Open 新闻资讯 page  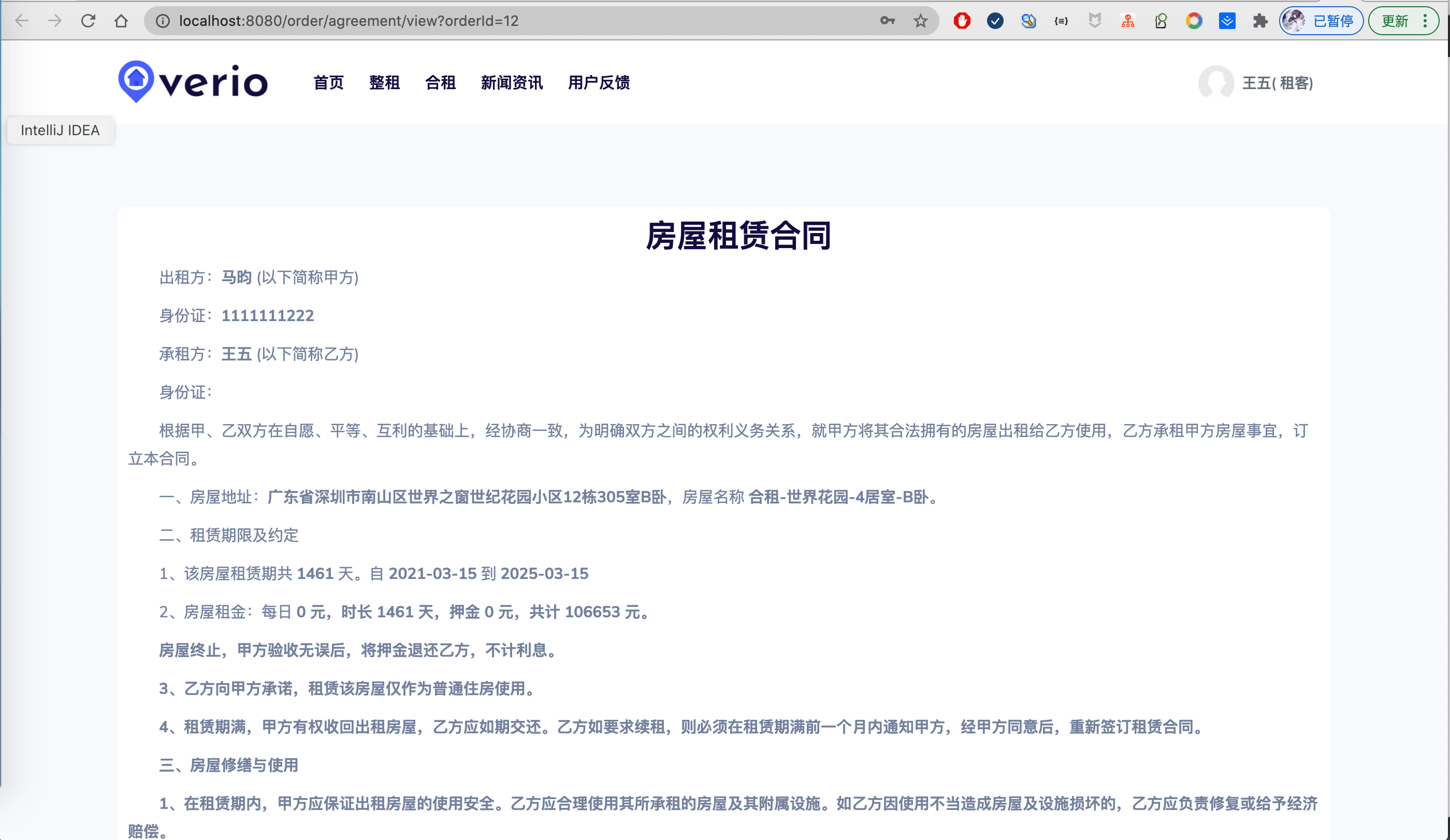(512, 83)
